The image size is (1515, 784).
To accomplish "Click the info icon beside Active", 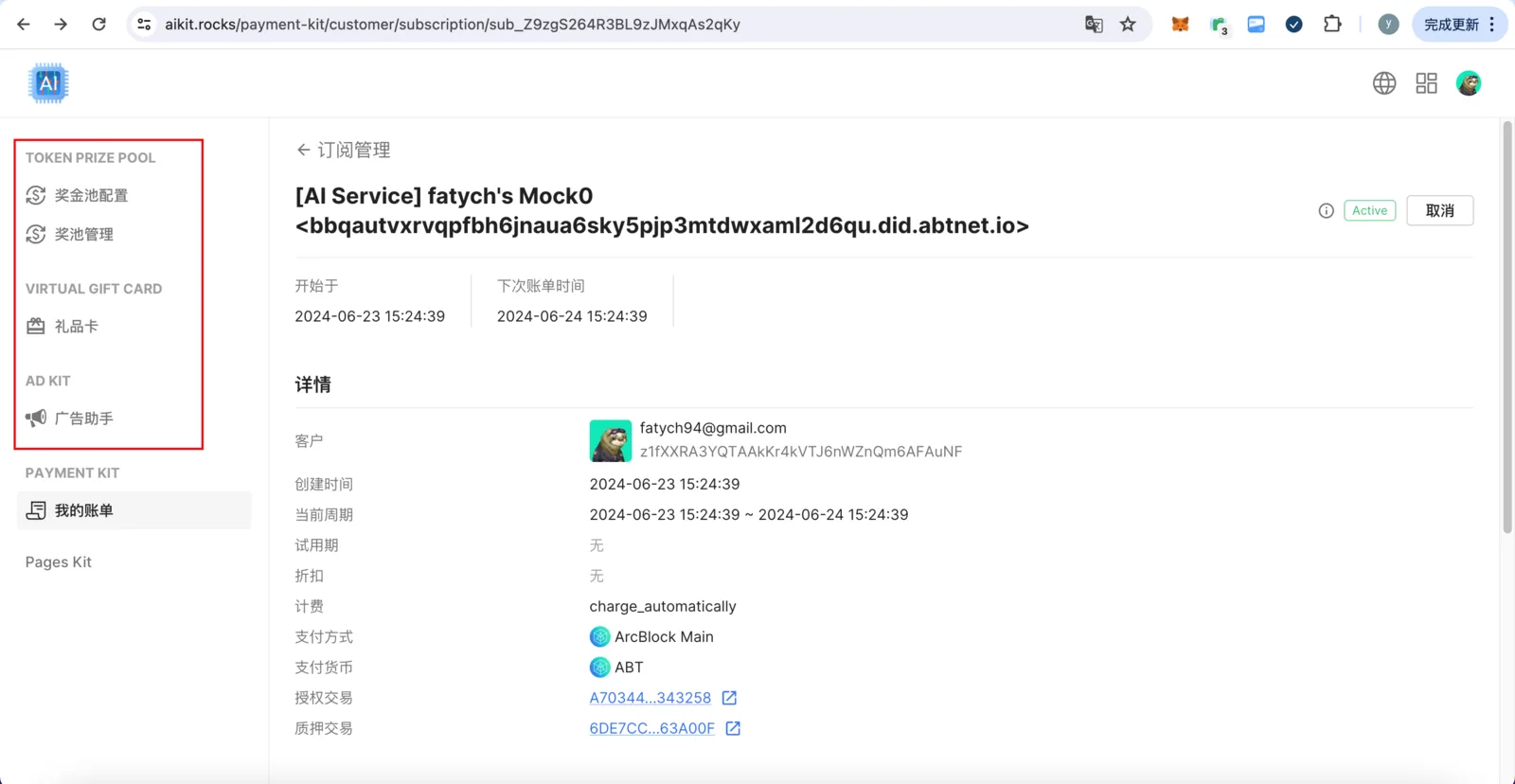I will coord(1326,210).
